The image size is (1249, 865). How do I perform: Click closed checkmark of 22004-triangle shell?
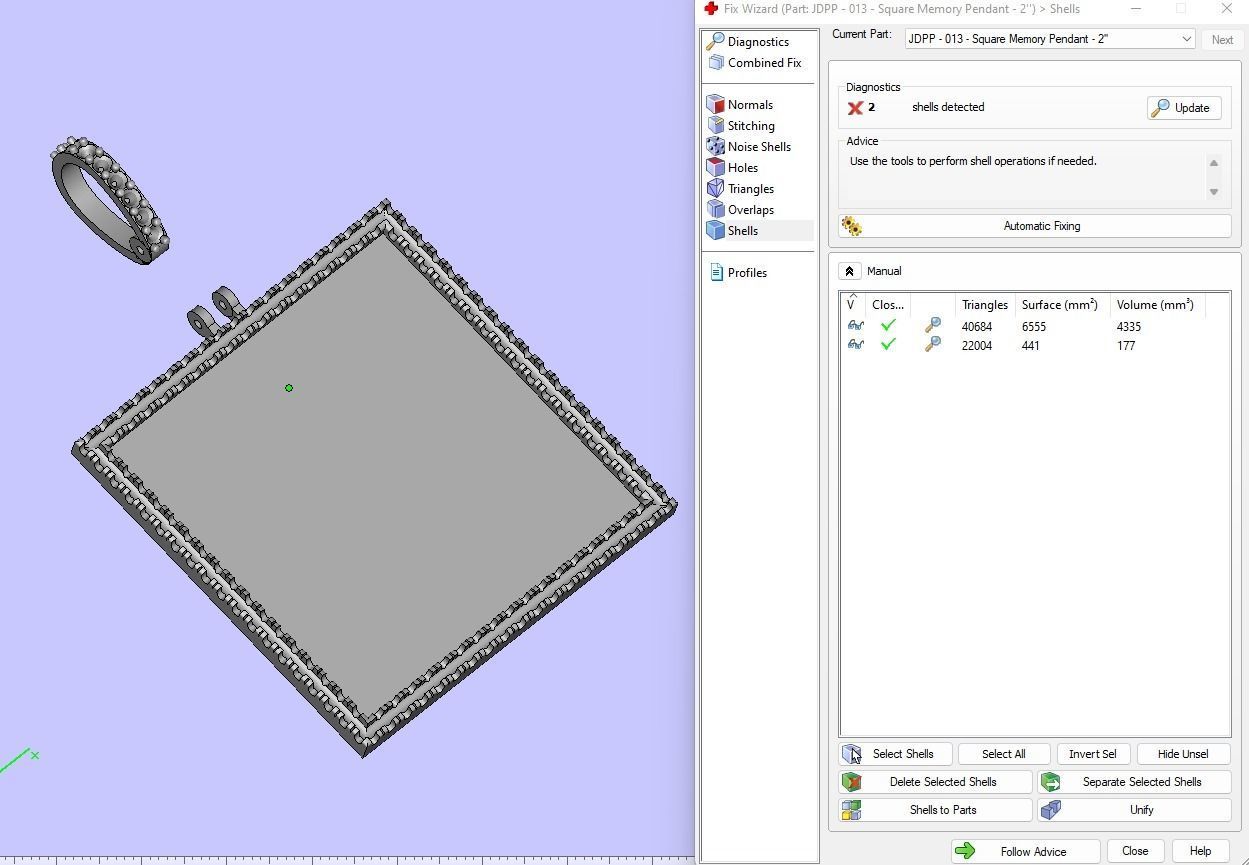coord(887,345)
